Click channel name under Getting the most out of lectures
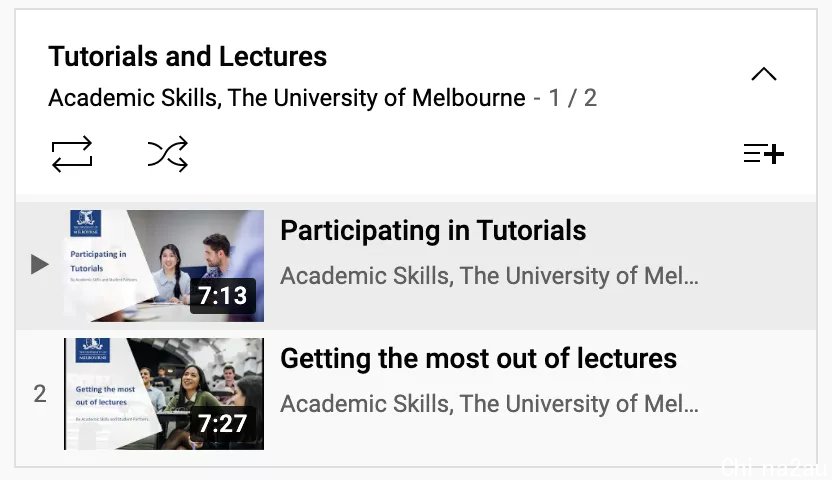The height and width of the screenshot is (480, 832). (489, 404)
